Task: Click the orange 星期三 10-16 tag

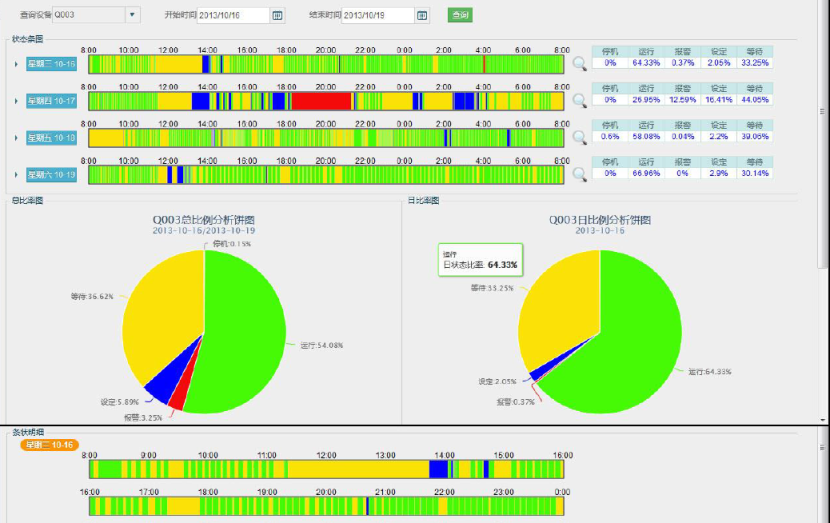Action: pos(50,444)
